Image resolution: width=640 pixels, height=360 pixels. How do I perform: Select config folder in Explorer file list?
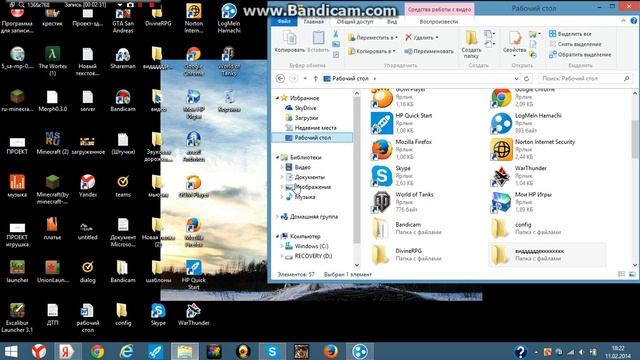[527, 228]
